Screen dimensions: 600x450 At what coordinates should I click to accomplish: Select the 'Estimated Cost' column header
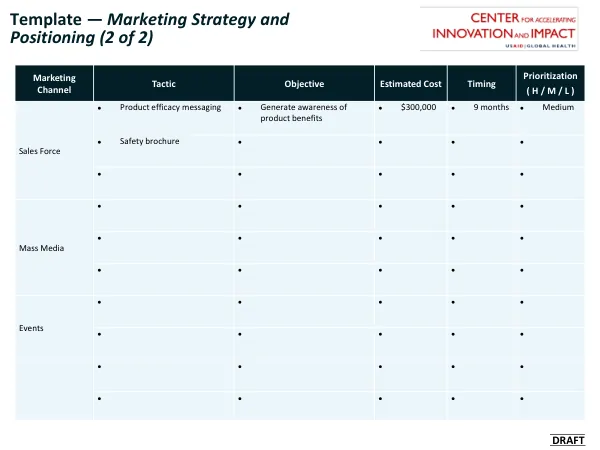(x=411, y=83)
